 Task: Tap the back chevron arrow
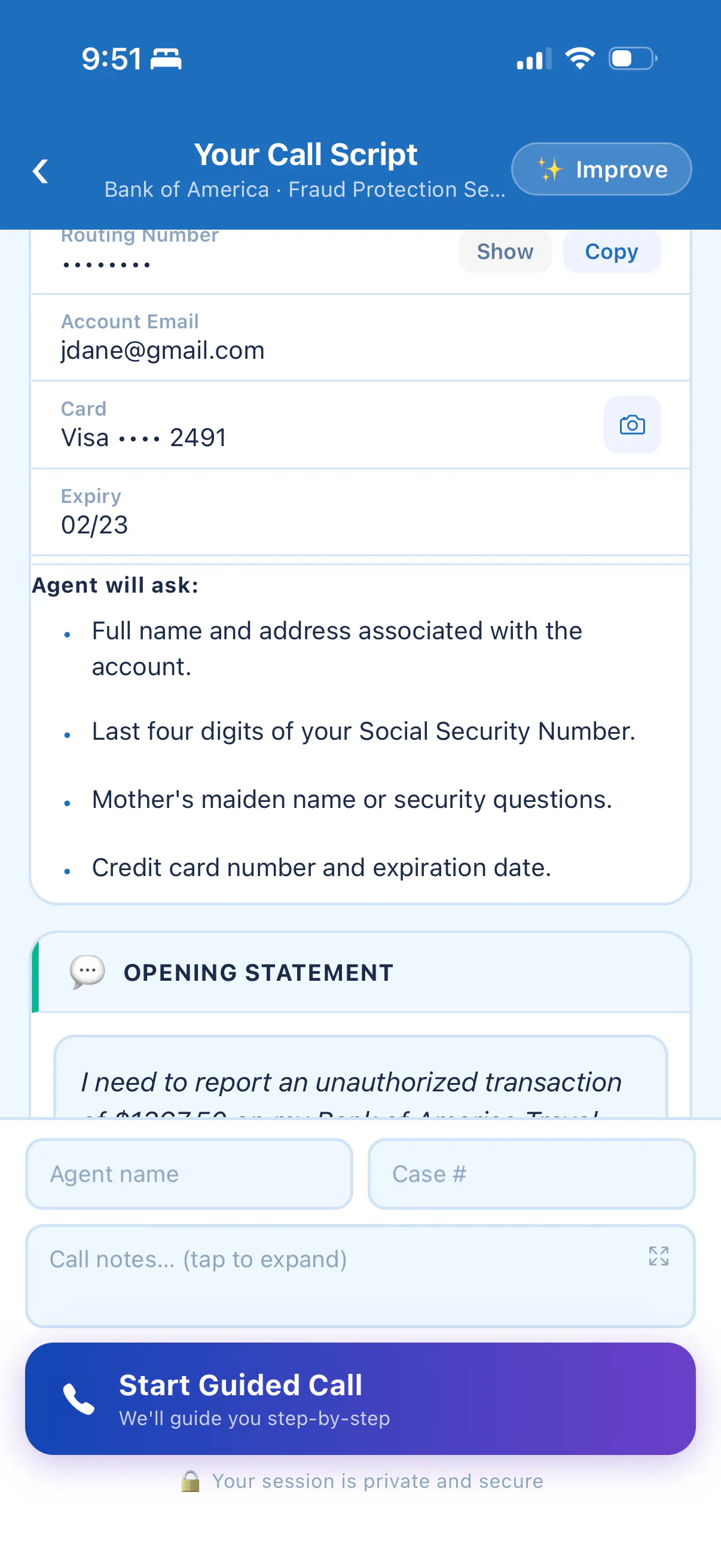point(41,171)
